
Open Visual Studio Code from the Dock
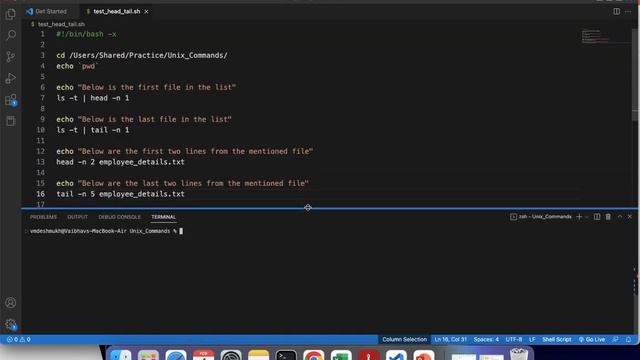pyautogui.click(x=396, y=355)
